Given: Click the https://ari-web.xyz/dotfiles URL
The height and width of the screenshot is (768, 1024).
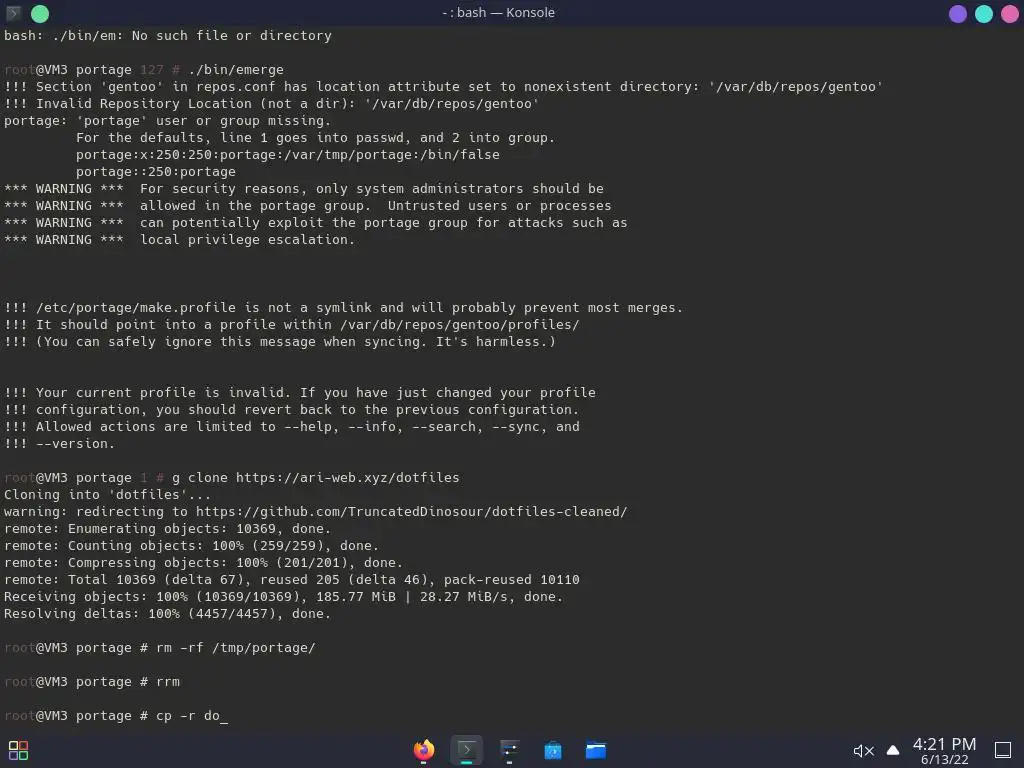Looking at the screenshot, I should 347,477.
